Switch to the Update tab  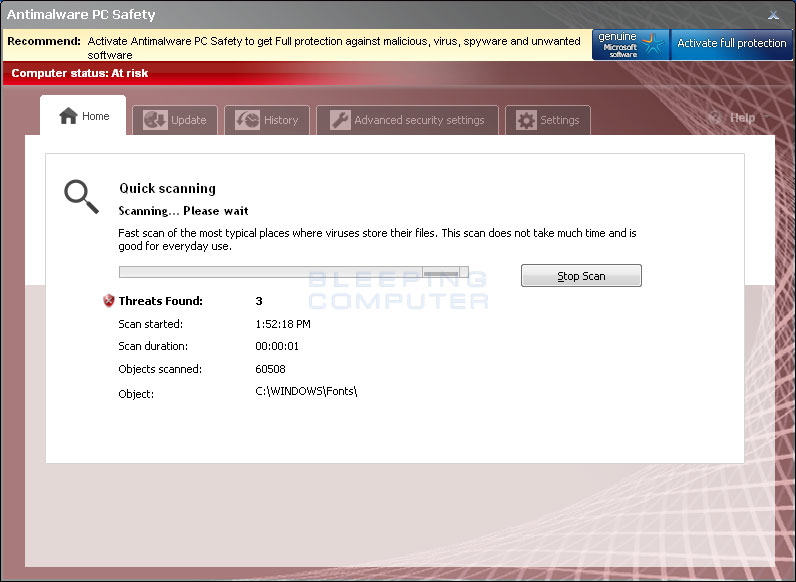175,120
